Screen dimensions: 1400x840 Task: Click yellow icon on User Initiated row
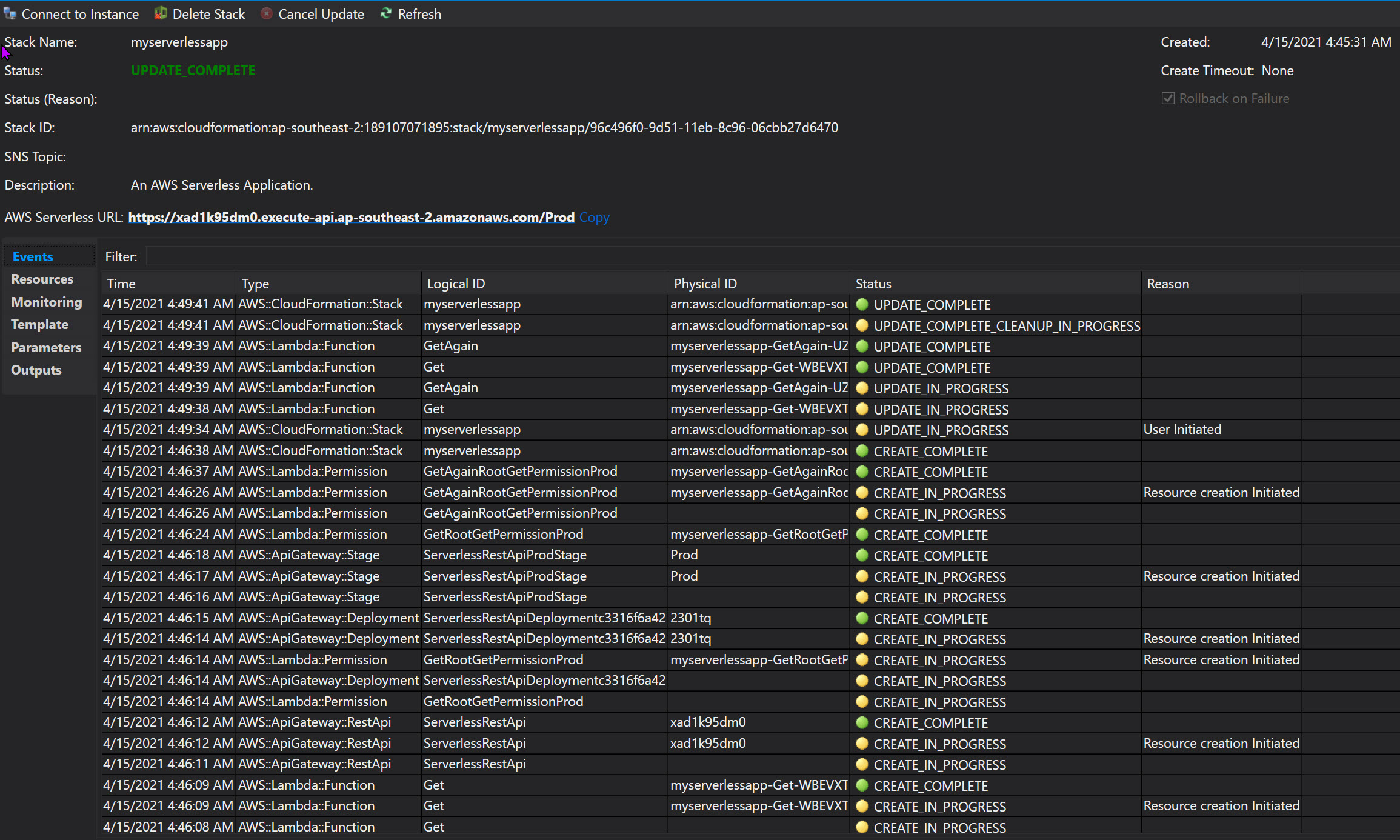[x=862, y=430]
